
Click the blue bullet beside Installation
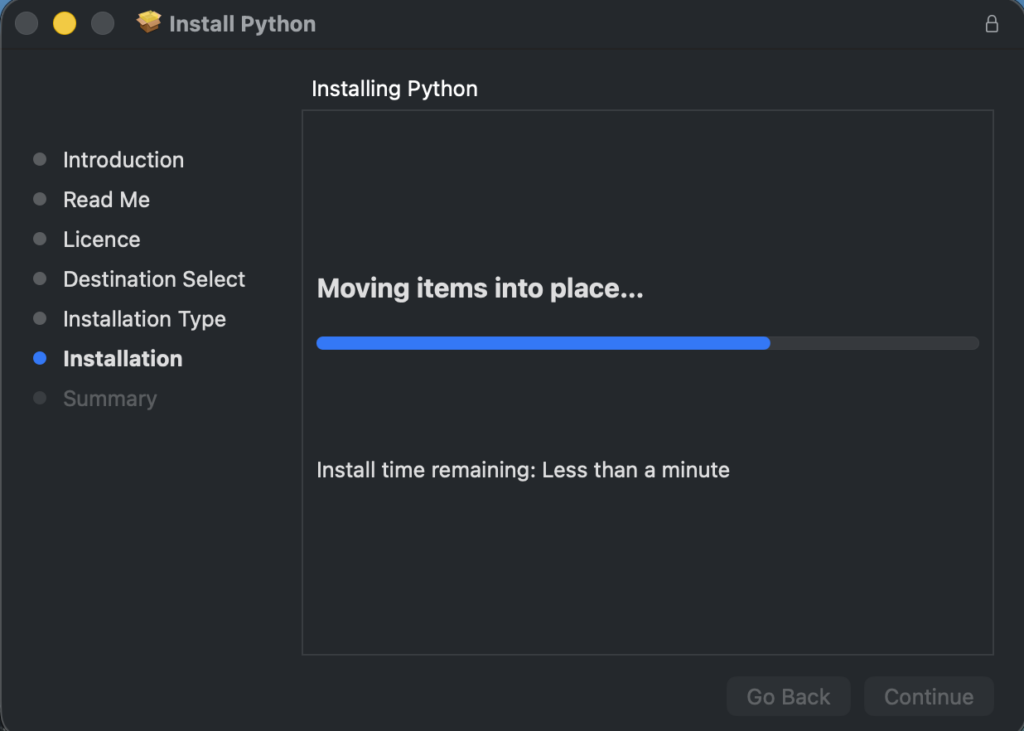pos(40,358)
